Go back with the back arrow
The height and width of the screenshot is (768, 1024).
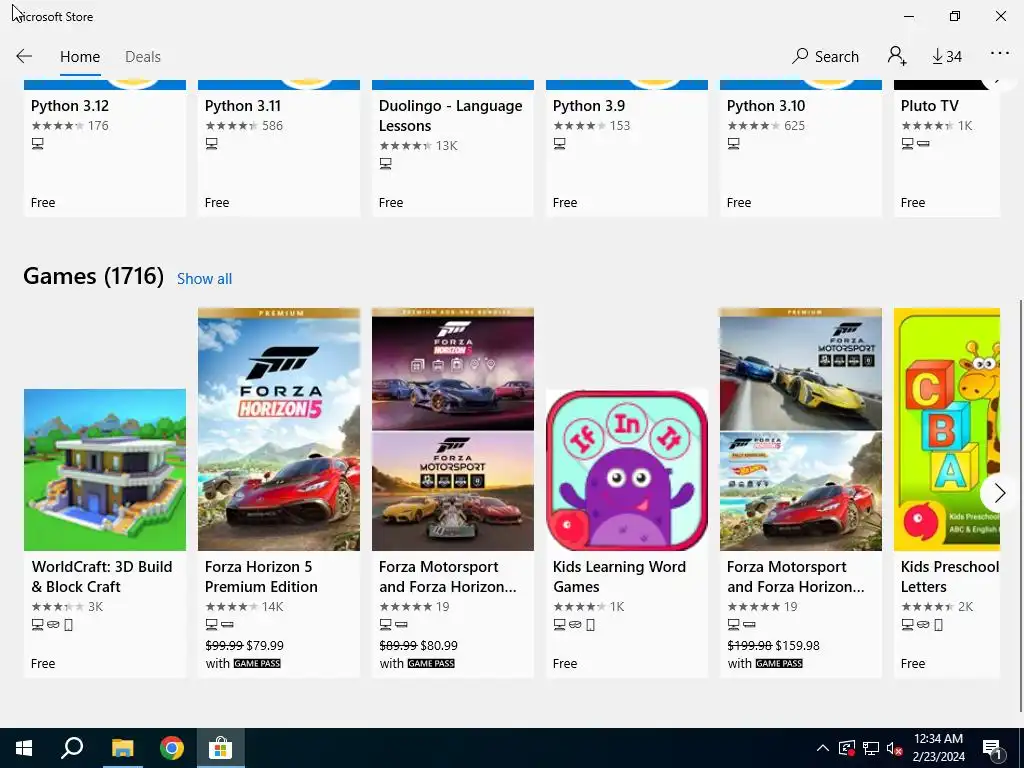click(24, 56)
